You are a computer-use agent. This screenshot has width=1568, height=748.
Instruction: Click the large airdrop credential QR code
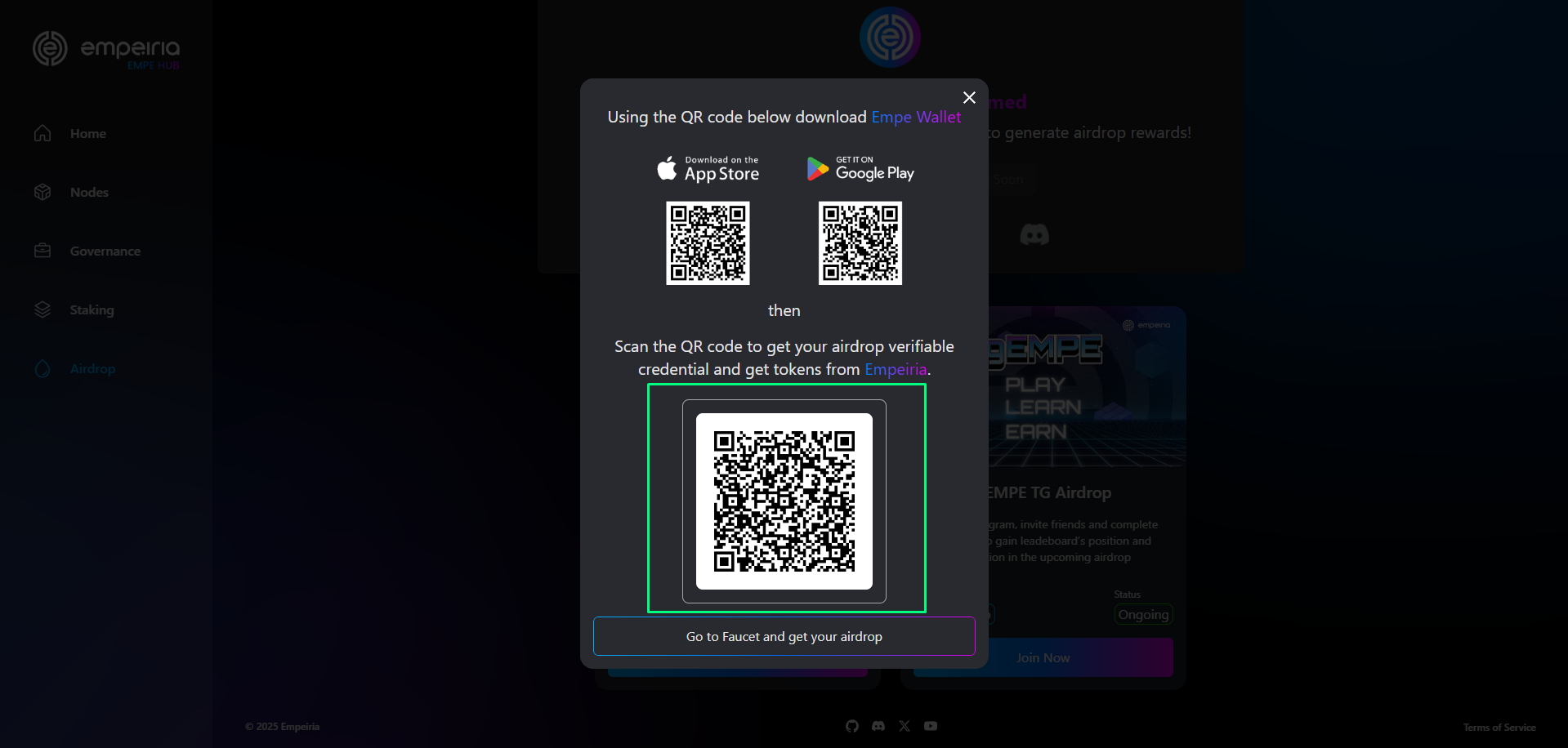(784, 501)
